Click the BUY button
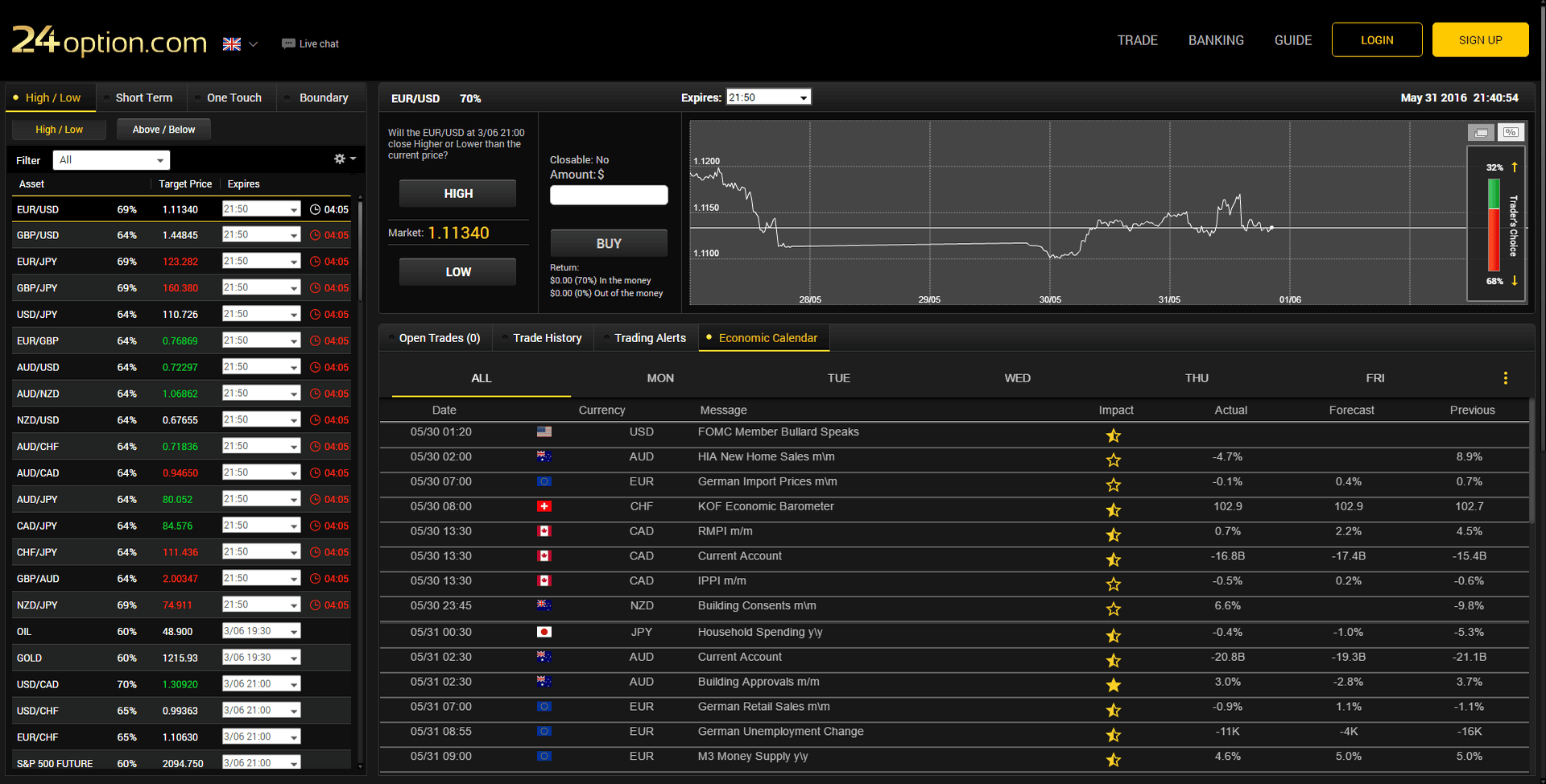The width and height of the screenshot is (1546, 784). coord(609,243)
